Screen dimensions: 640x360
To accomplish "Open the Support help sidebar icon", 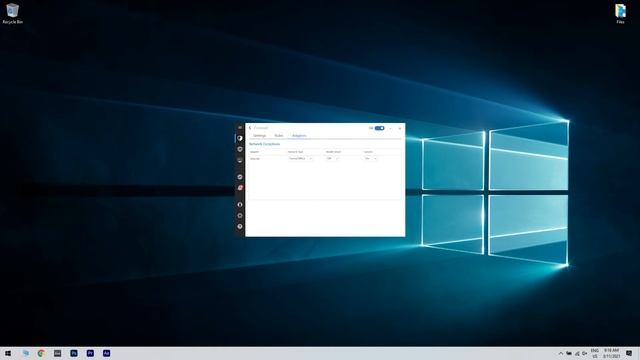I will (x=240, y=226).
